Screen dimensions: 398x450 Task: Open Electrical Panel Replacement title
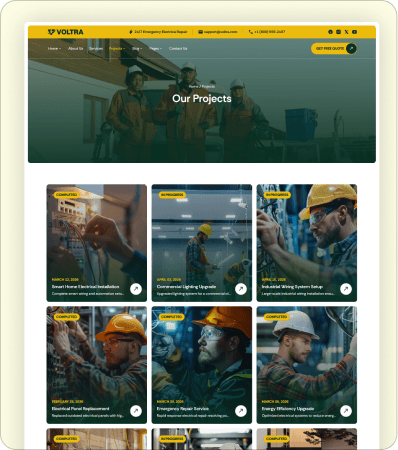80,409
